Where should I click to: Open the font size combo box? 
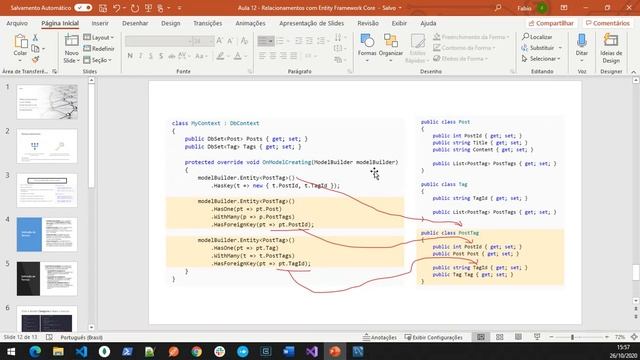[203, 41]
